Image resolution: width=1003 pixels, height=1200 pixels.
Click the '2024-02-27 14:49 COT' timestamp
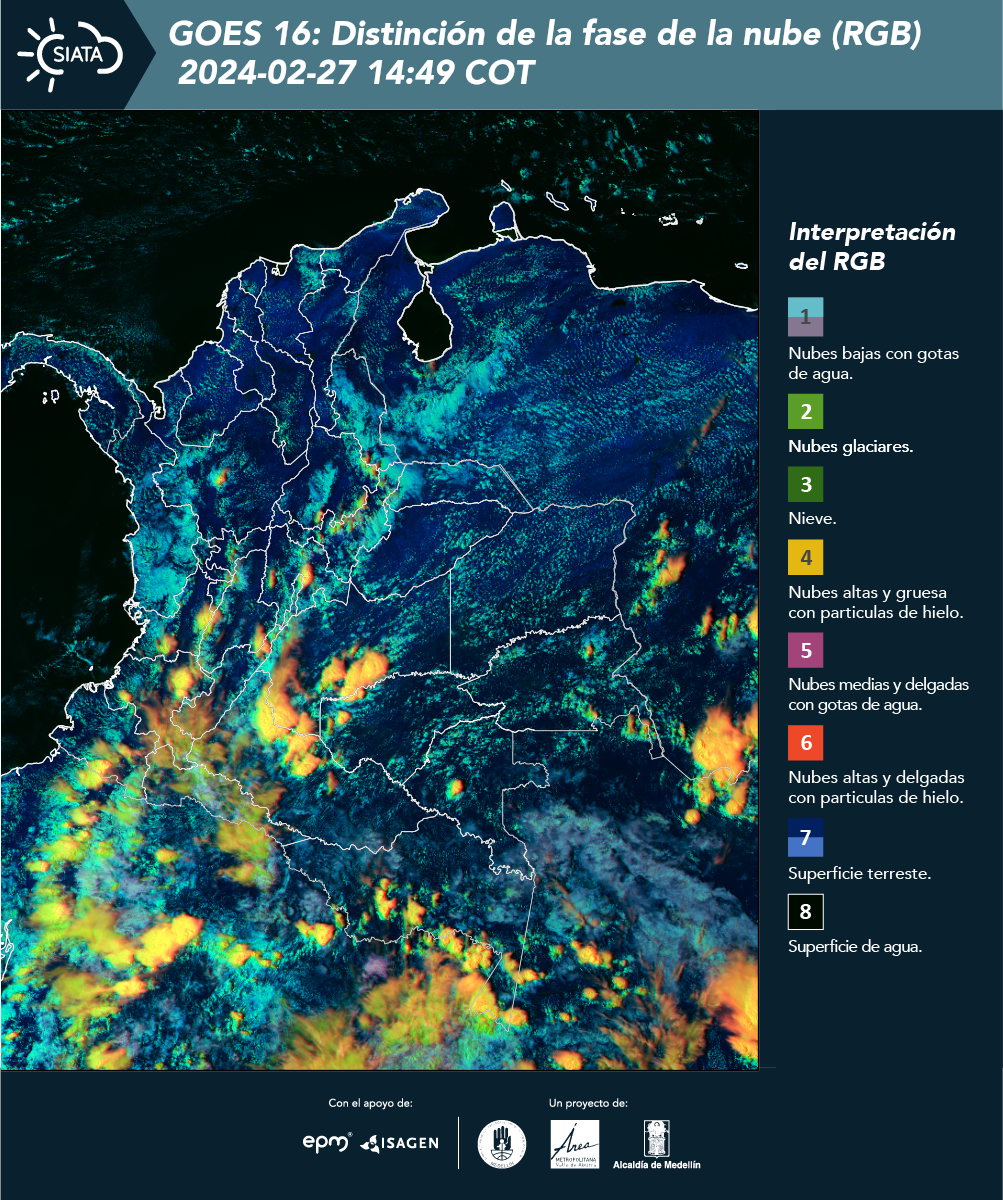coord(357,72)
